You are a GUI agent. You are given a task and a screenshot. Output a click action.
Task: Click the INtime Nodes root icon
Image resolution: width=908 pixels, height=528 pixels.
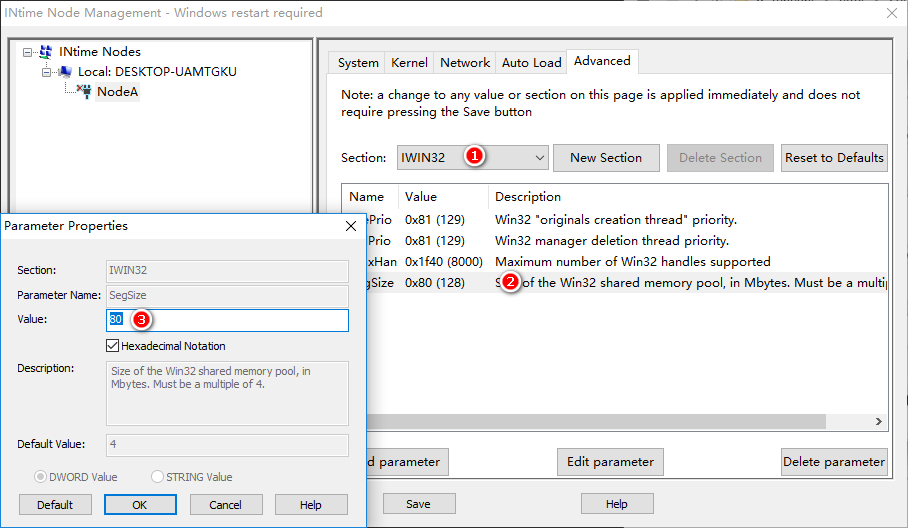click(46, 52)
